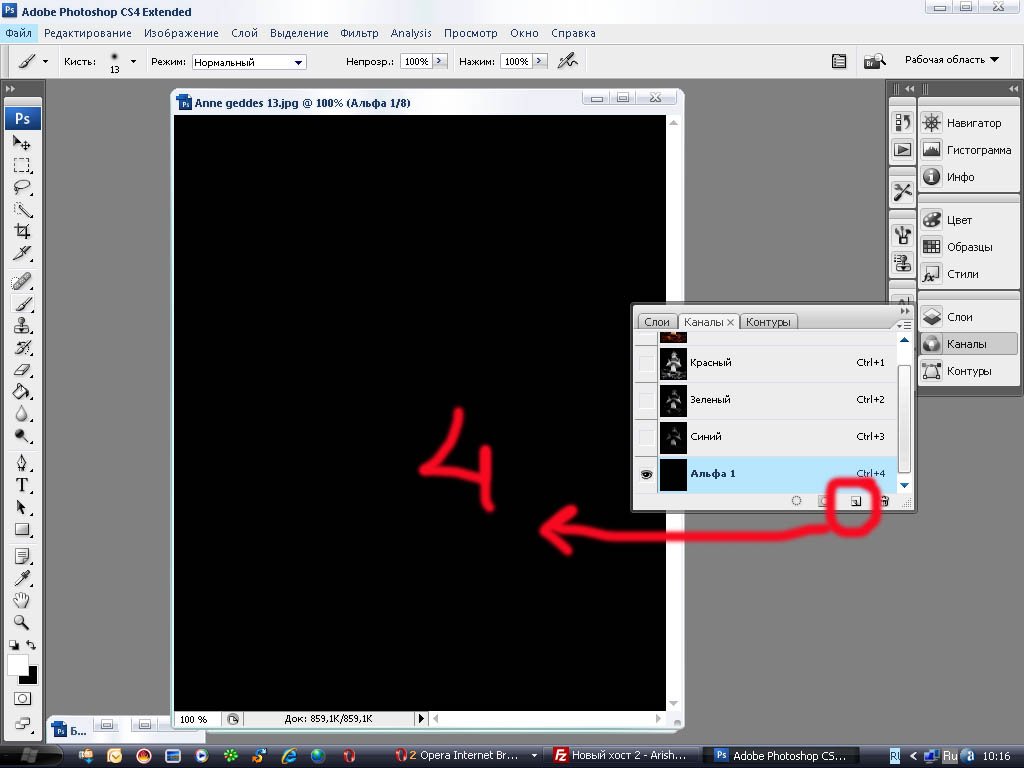Load channel as selection icon

796,501
